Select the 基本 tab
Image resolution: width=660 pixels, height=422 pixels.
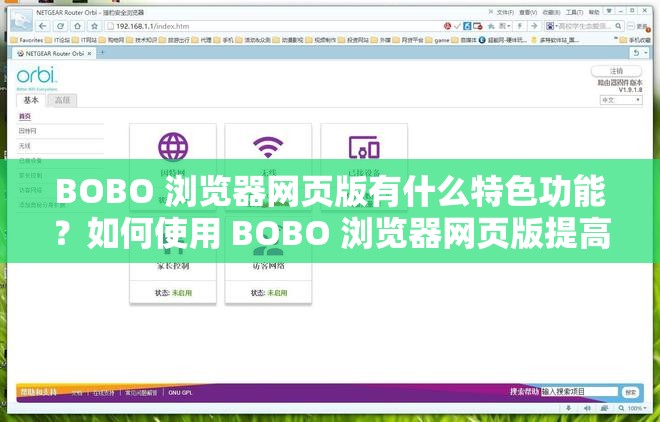31,100
